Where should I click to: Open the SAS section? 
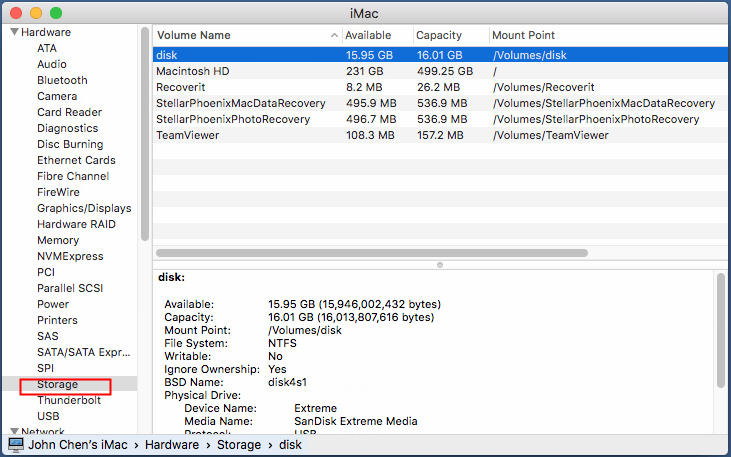[48, 336]
